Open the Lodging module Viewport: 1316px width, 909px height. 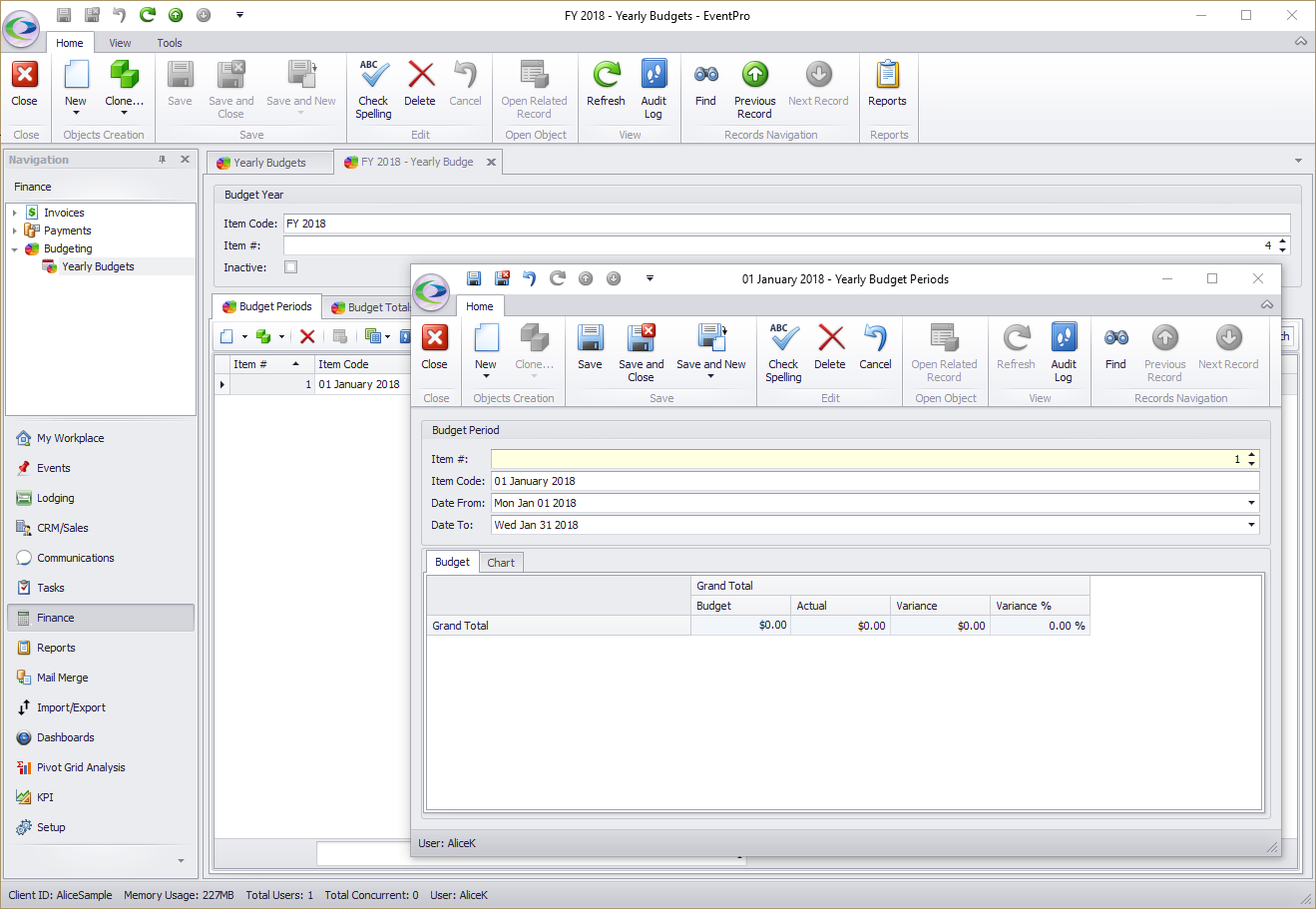(x=56, y=498)
